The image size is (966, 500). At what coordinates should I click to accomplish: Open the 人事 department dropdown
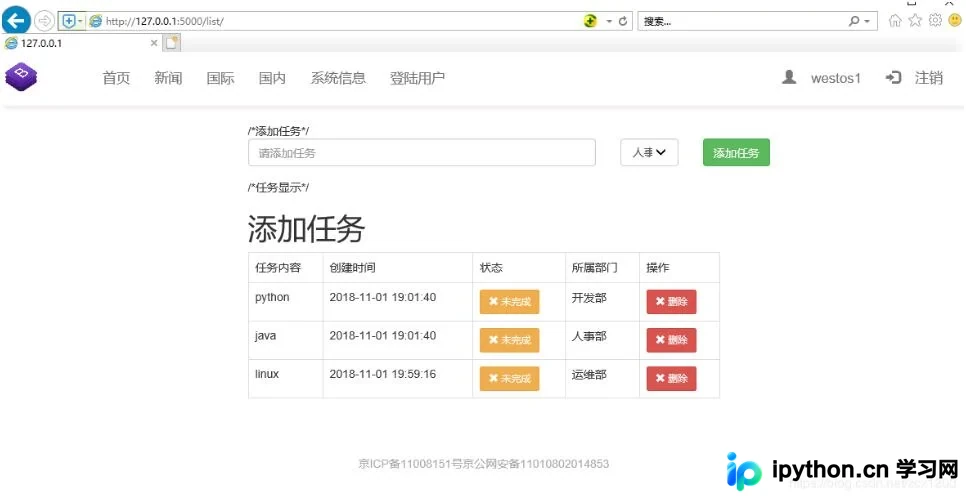click(x=649, y=152)
